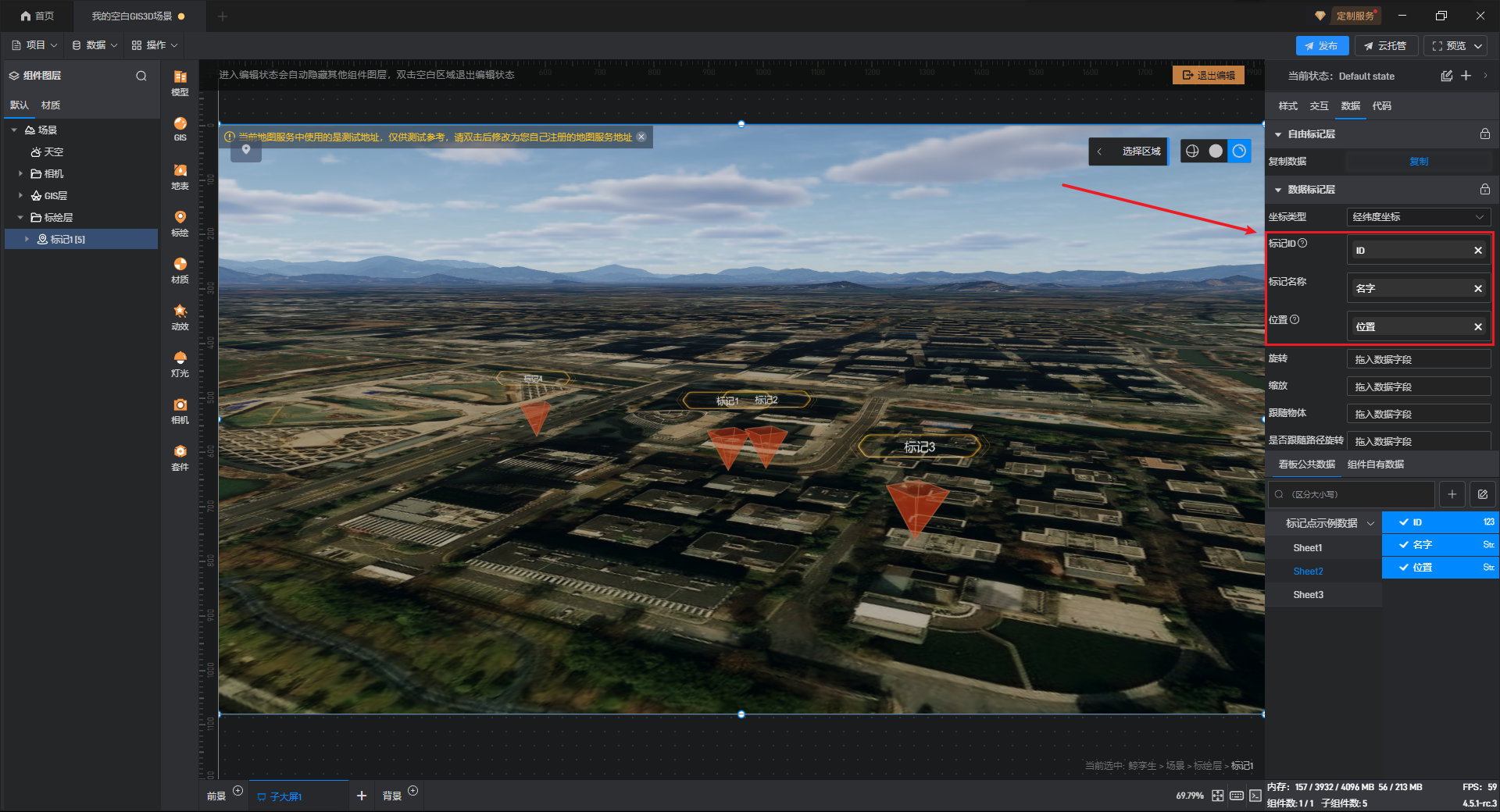The image size is (1500, 812).
Task: Open the 坐标类型 dropdown
Action: pyautogui.click(x=1418, y=217)
